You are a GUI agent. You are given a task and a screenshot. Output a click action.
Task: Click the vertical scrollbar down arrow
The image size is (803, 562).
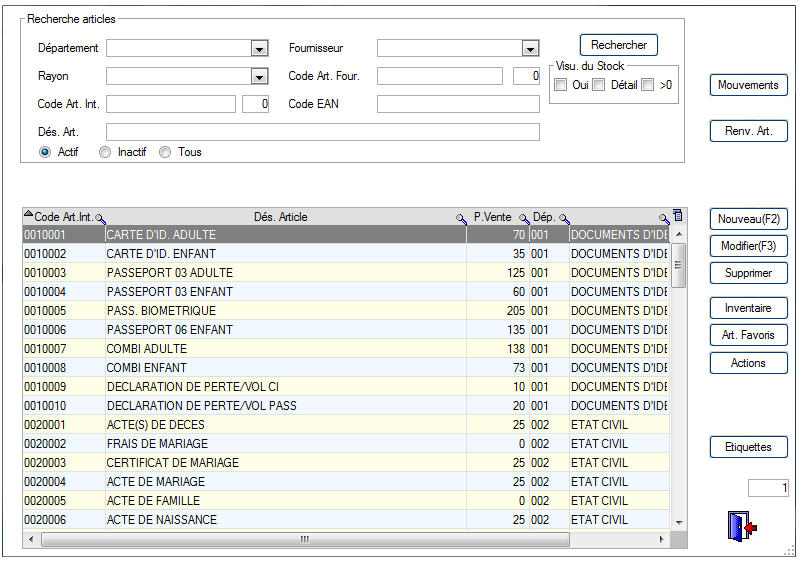click(x=679, y=523)
